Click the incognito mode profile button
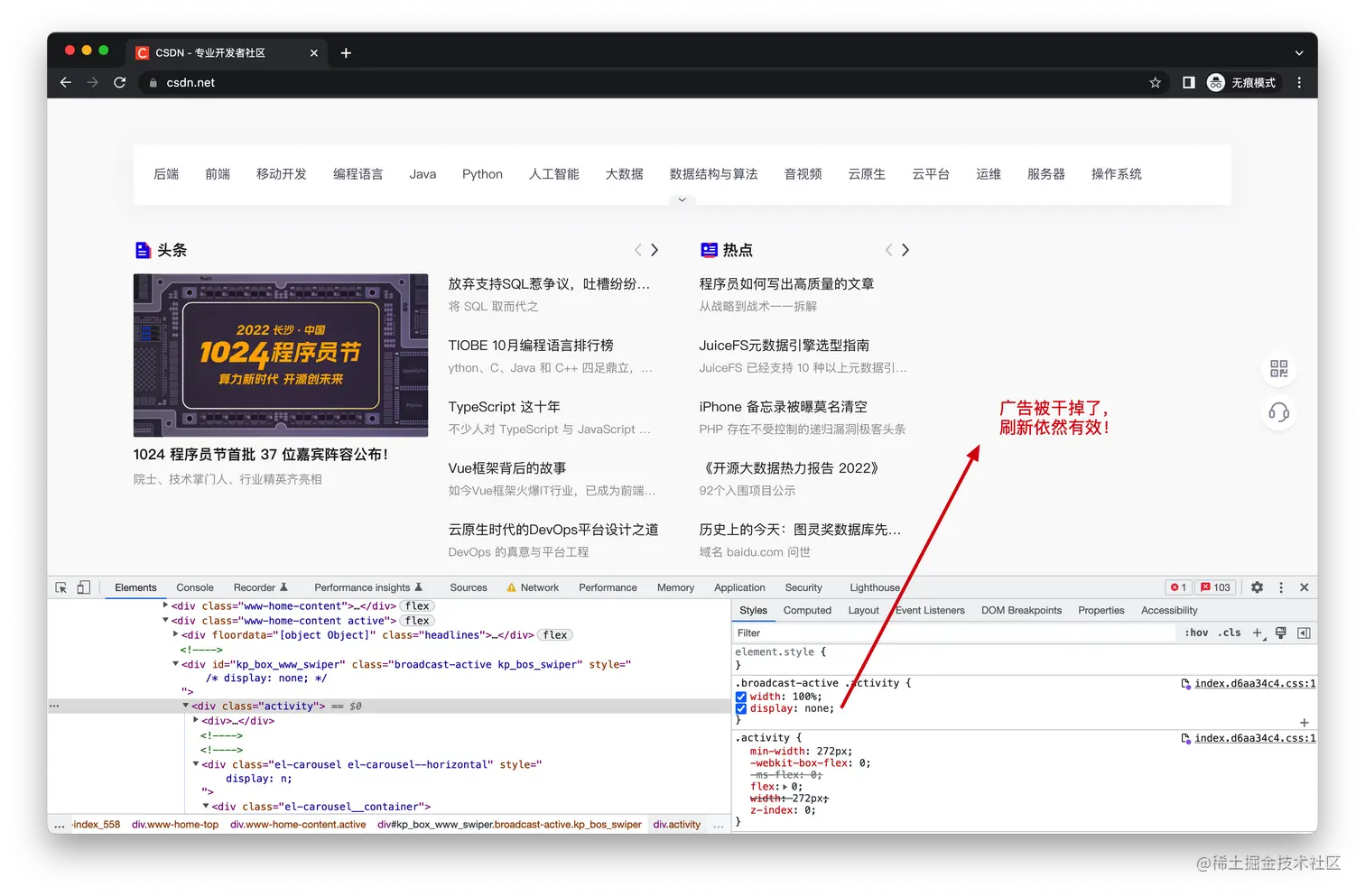 click(x=1243, y=82)
